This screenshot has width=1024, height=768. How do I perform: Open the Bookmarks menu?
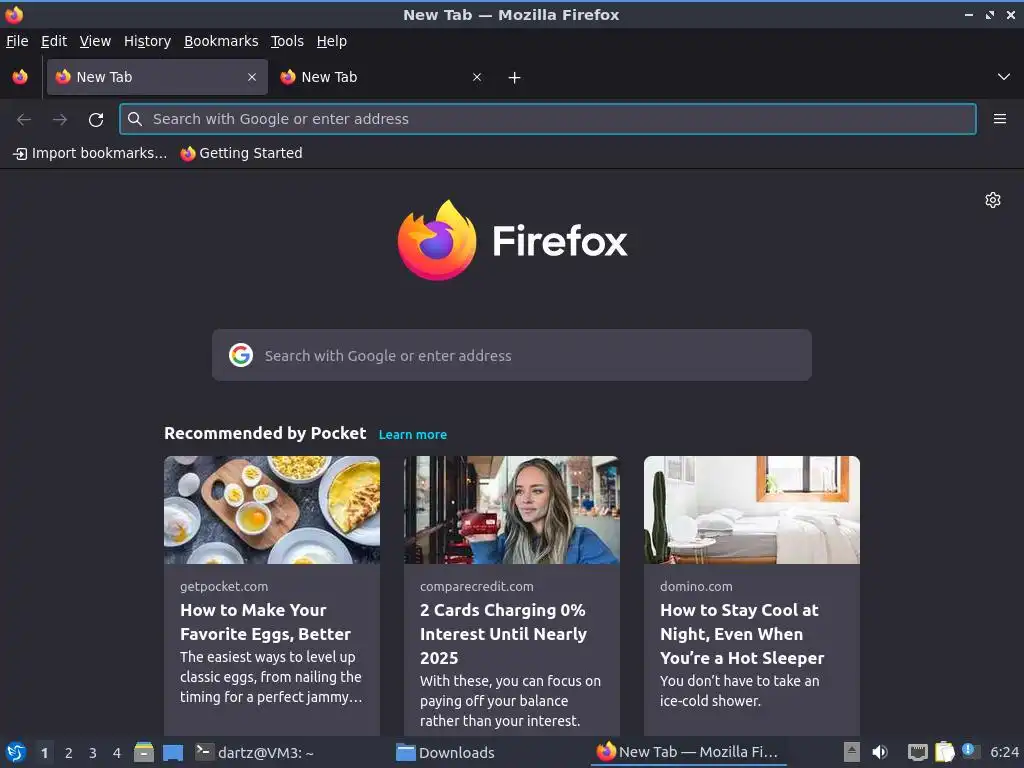pyautogui.click(x=221, y=41)
